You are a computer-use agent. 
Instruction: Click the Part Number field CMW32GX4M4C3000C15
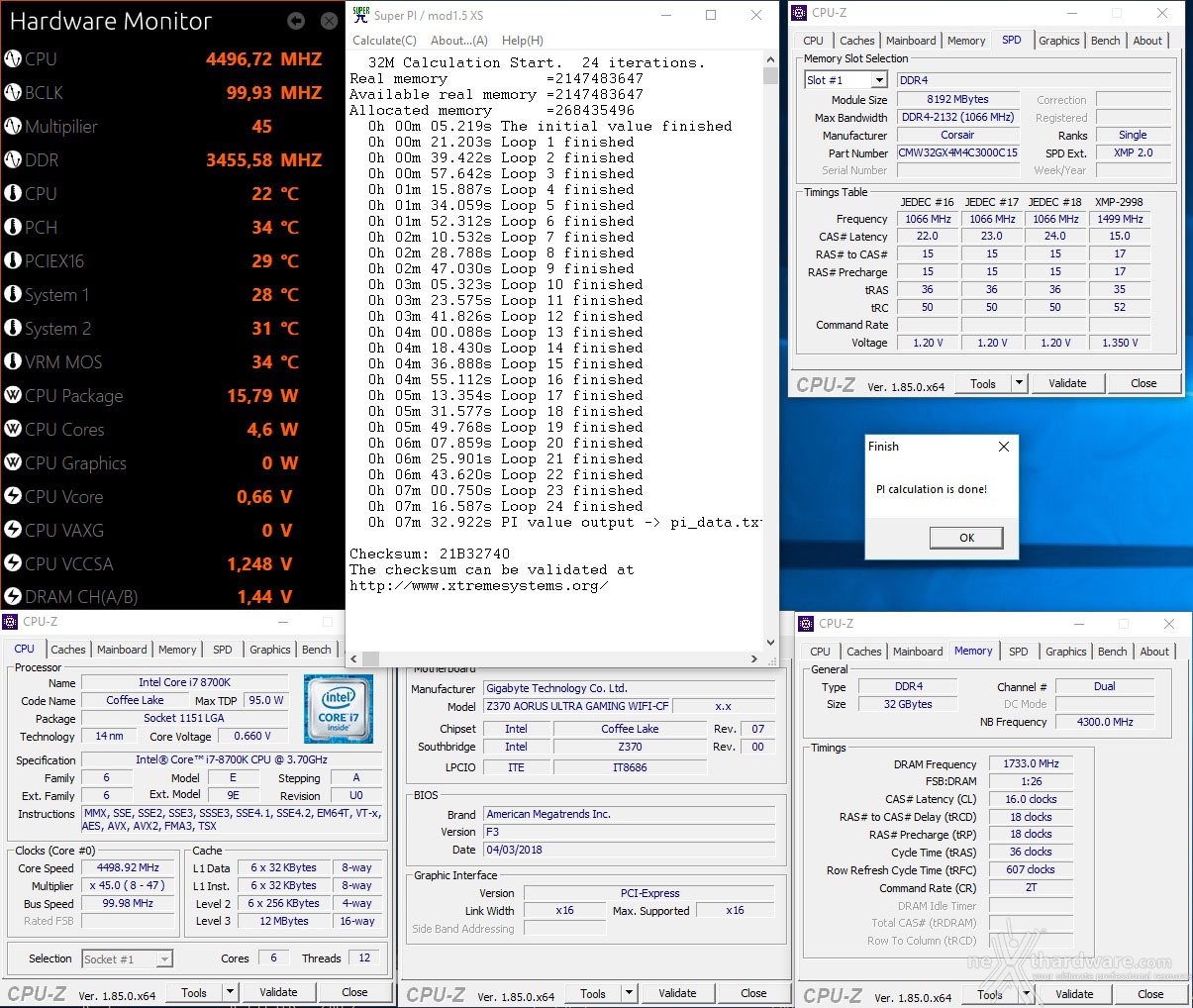pos(958,152)
